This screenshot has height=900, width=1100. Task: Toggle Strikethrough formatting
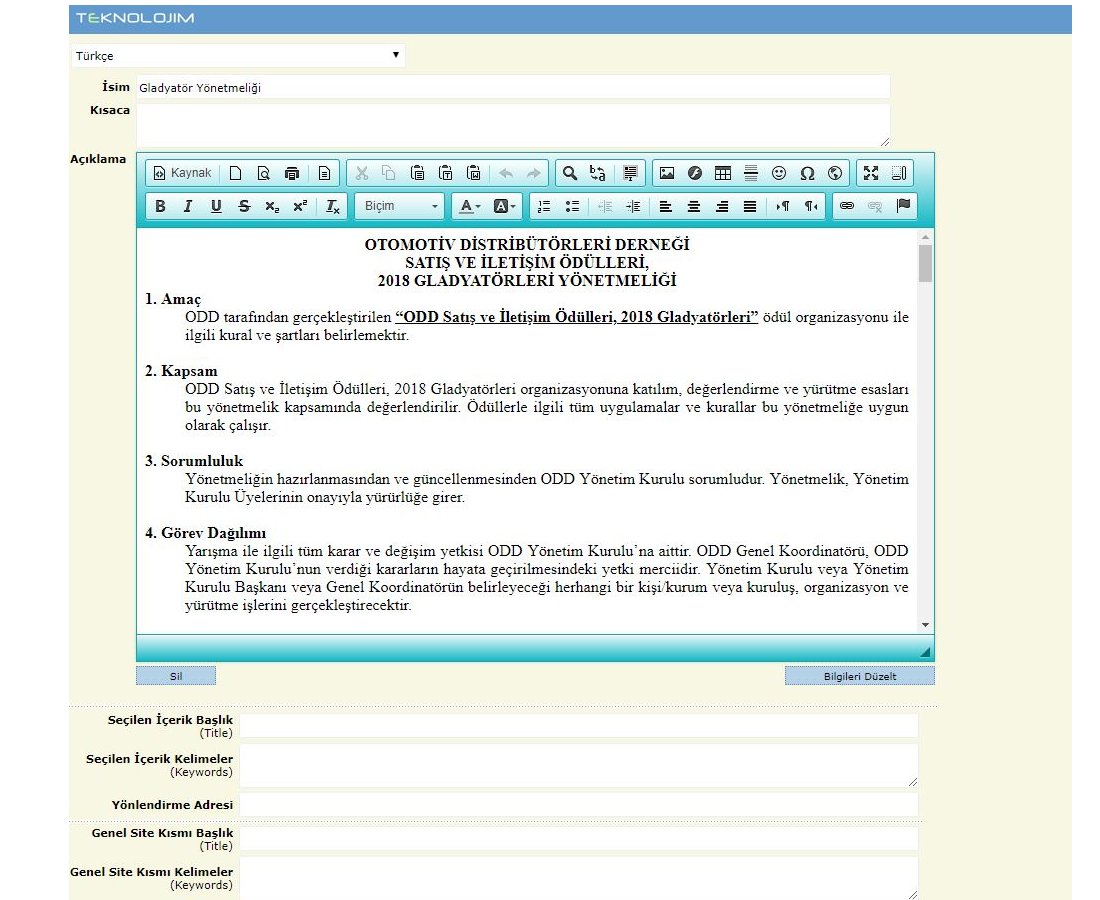pyautogui.click(x=244, y=206)
